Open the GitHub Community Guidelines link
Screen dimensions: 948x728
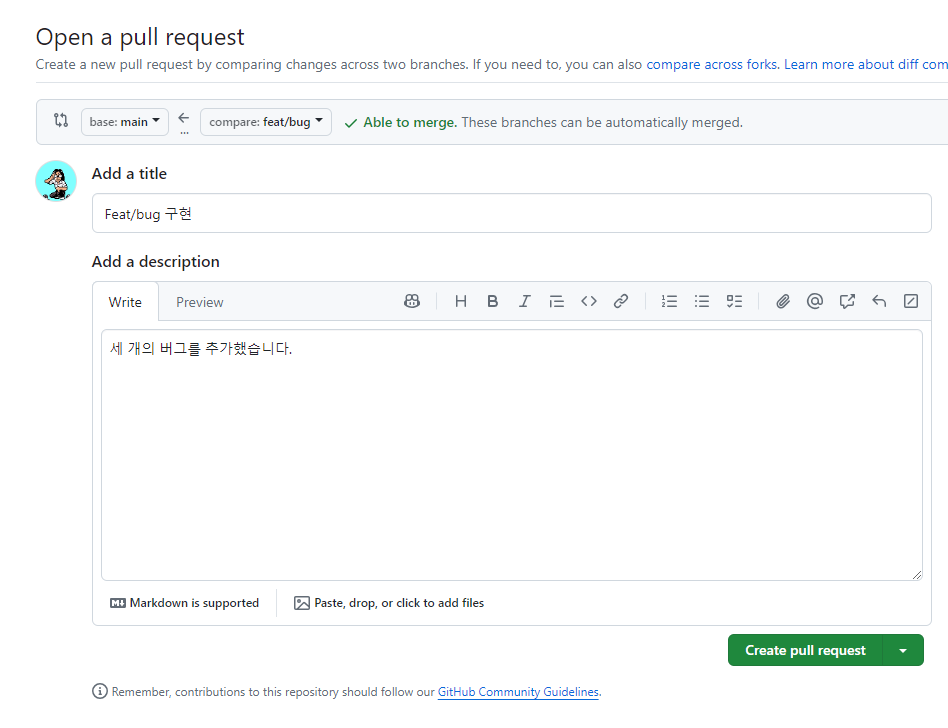coord(518,691)
